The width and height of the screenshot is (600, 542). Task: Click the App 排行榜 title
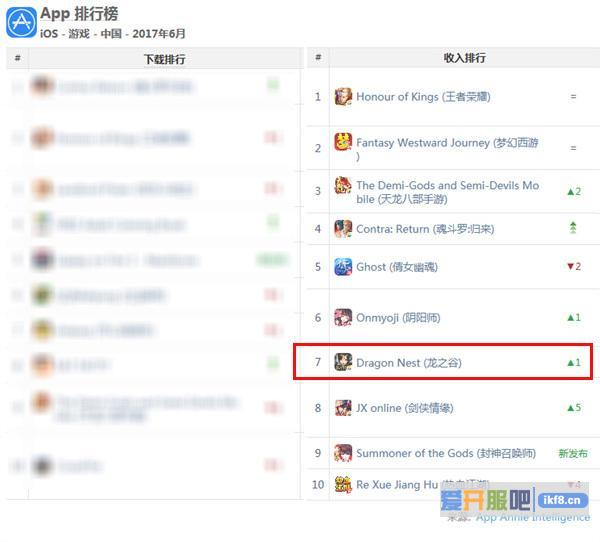click(x=79, y=14)
